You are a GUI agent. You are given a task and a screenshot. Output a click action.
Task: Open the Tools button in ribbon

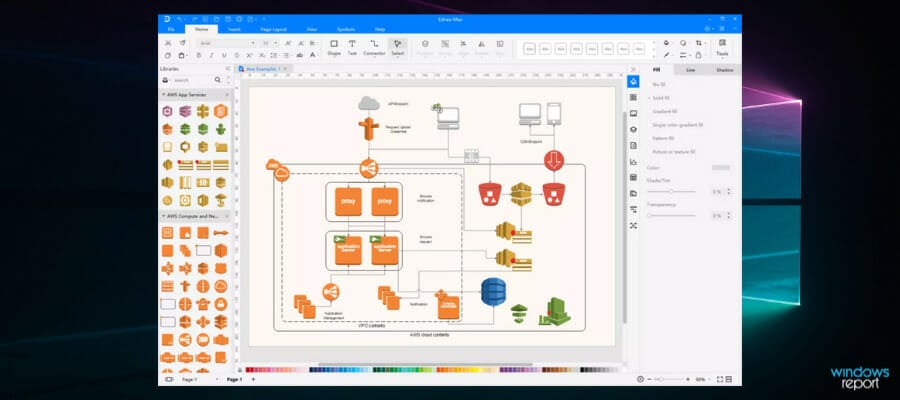tap(722, 48)
